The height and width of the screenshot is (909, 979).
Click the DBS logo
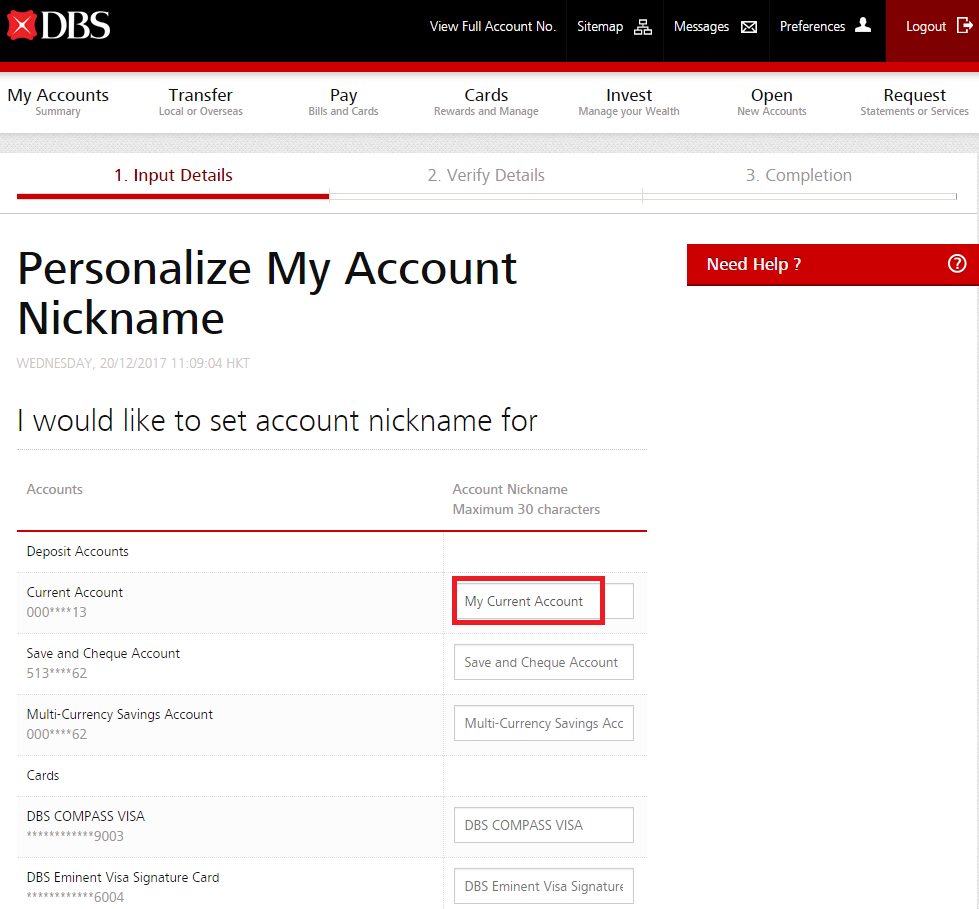click(58, 26)
